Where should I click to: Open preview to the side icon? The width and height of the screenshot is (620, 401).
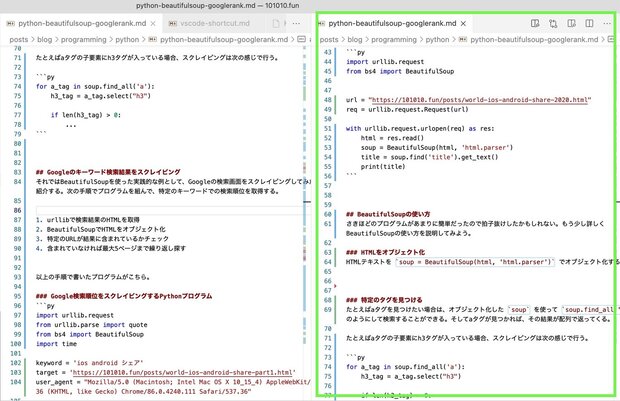(571, 23)
